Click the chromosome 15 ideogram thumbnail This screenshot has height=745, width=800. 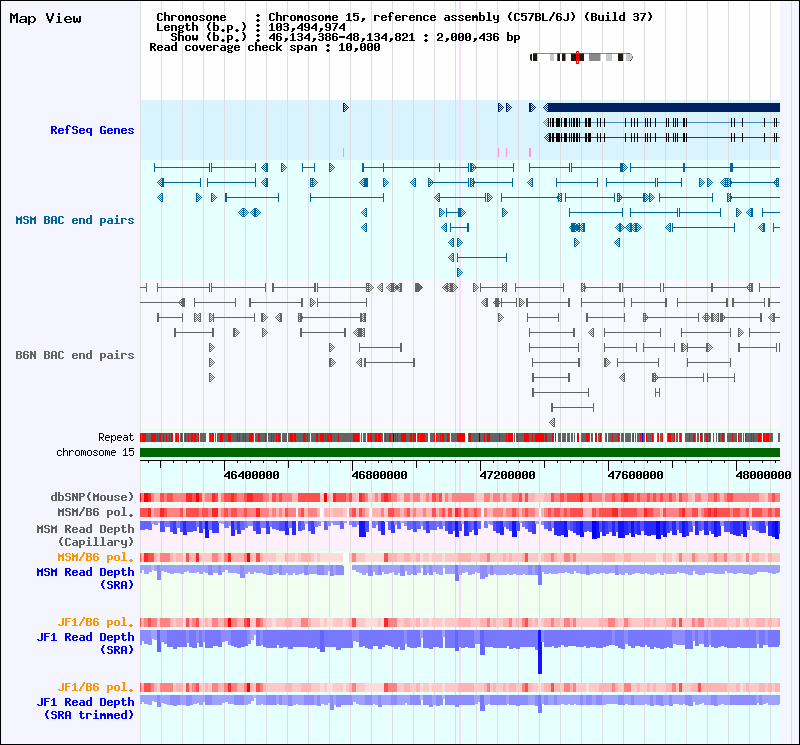coord(581,57)
